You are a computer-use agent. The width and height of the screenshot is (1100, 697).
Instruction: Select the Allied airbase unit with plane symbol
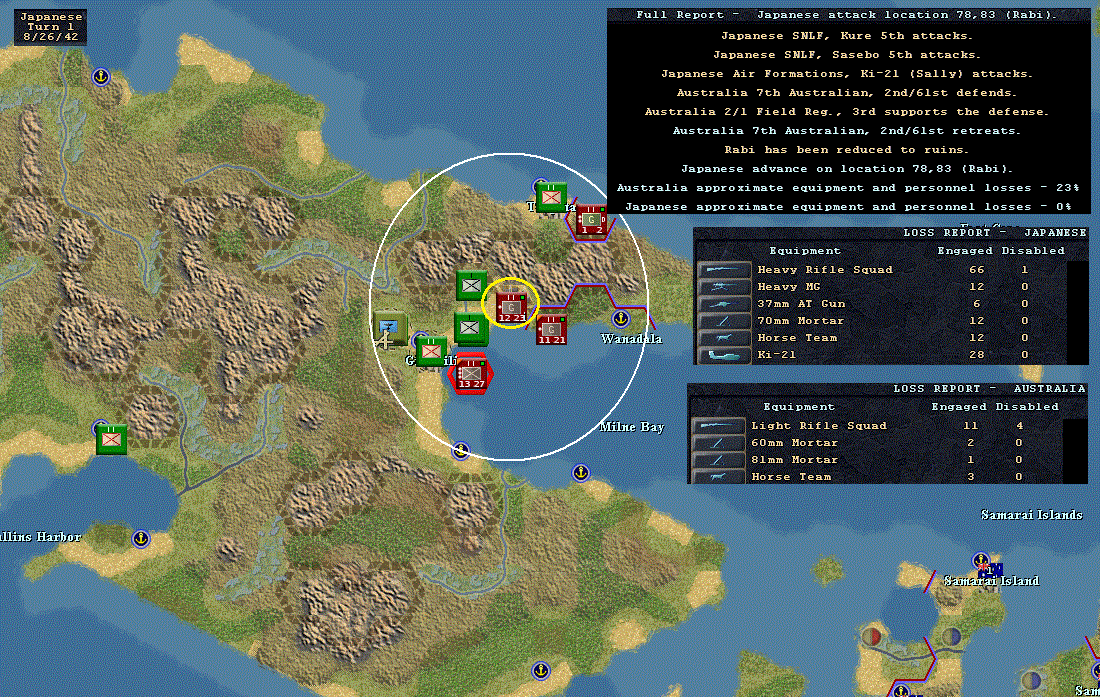(389, 327)
